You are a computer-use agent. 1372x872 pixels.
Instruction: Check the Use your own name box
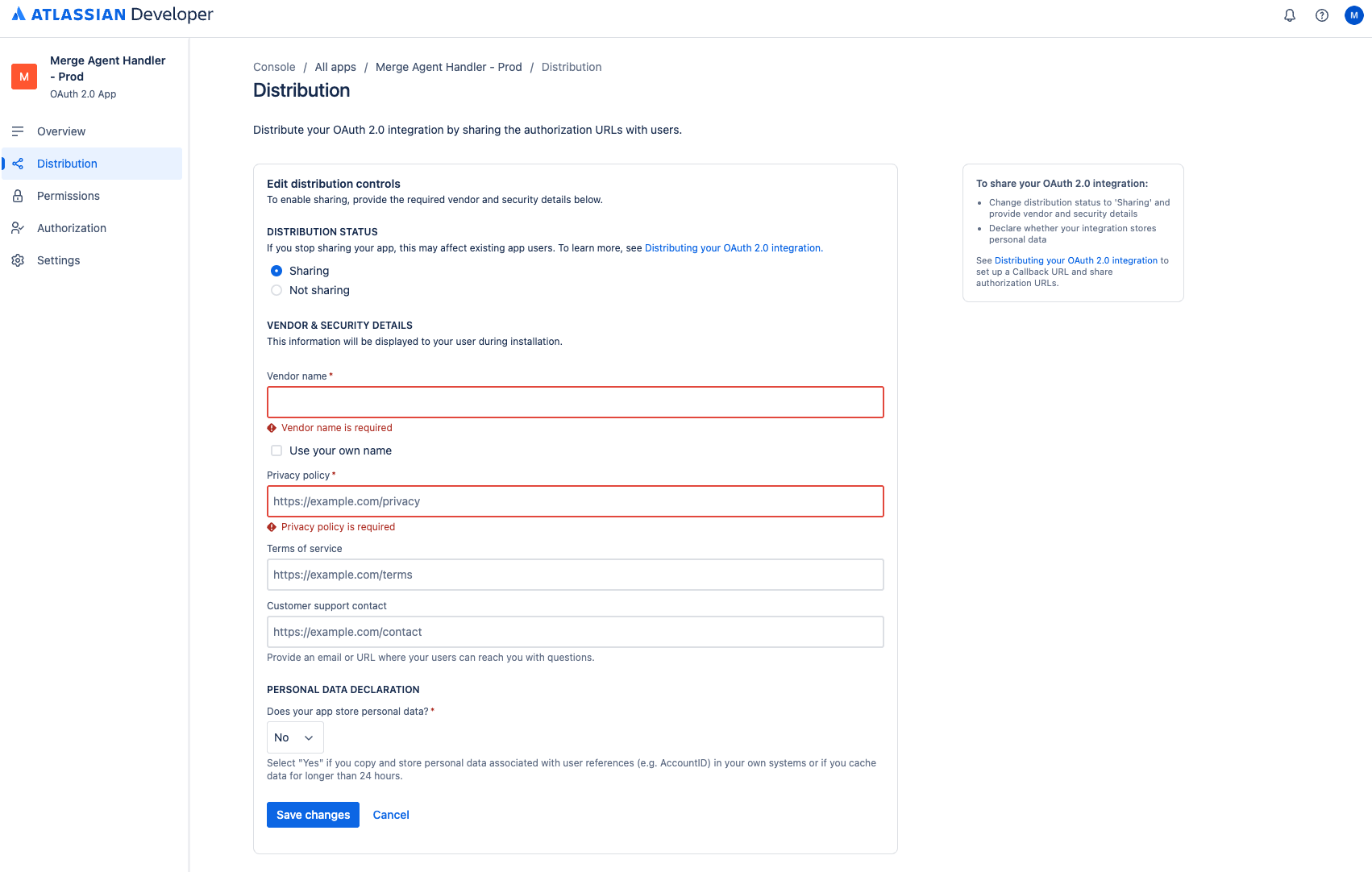click(x=276, y=451)
